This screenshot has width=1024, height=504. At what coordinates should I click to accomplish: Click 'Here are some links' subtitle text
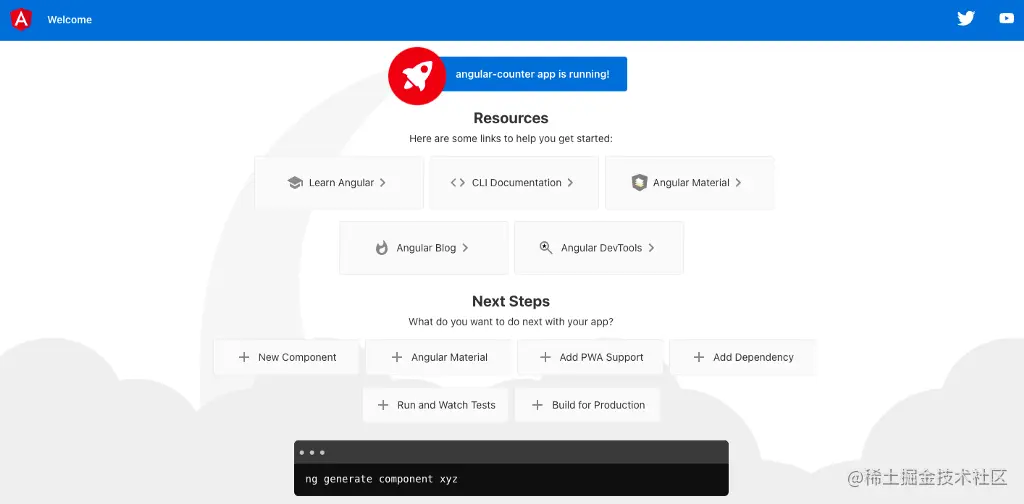pyautogui.click(x=511, y=138)
